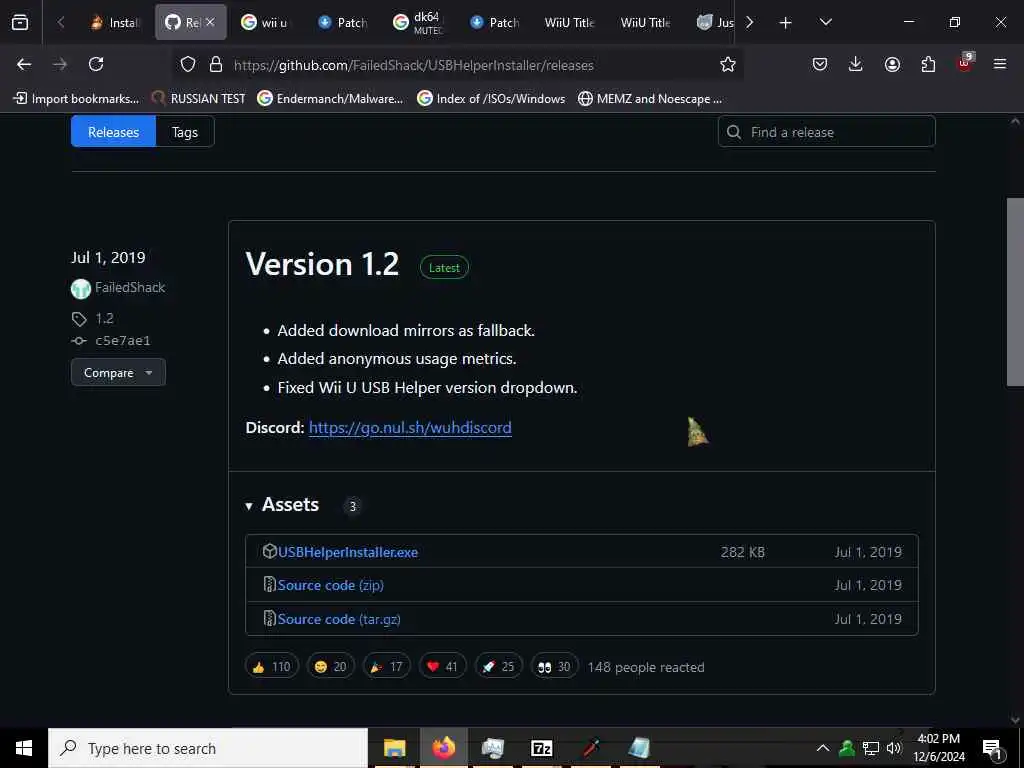The image size is (1024, 768).
Task: Bookmark this page with the star icon
Action: pyautogui.click(x=728, y=64)
